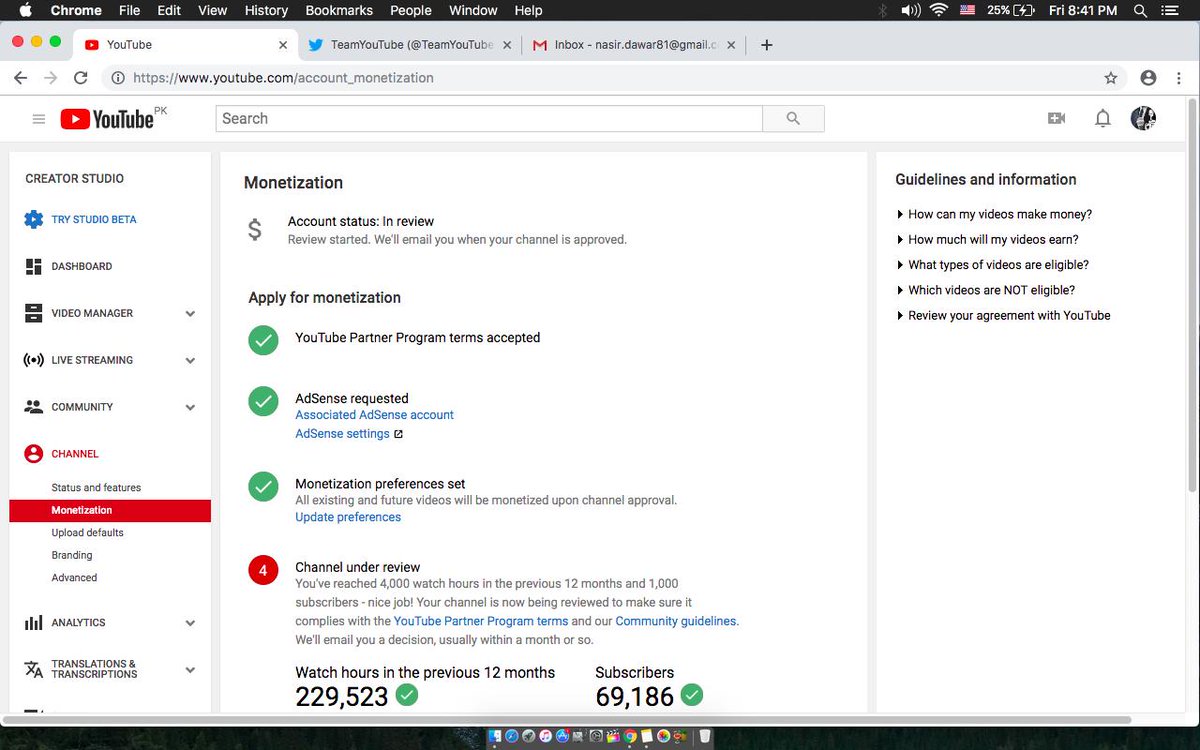Click the red step 4 badge
The width and height of the screenshot is (1200, 750).
pos(263,571)
